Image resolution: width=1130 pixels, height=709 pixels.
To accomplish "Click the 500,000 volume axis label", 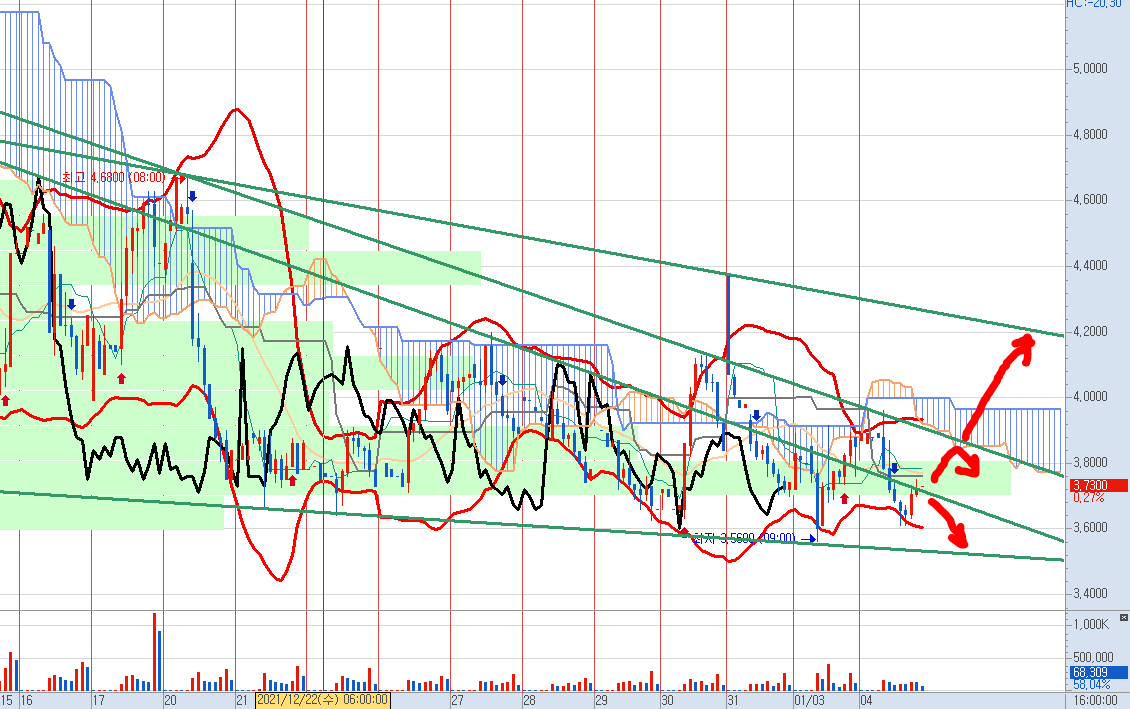I will pyautogui.click(x=1093, y=657).
